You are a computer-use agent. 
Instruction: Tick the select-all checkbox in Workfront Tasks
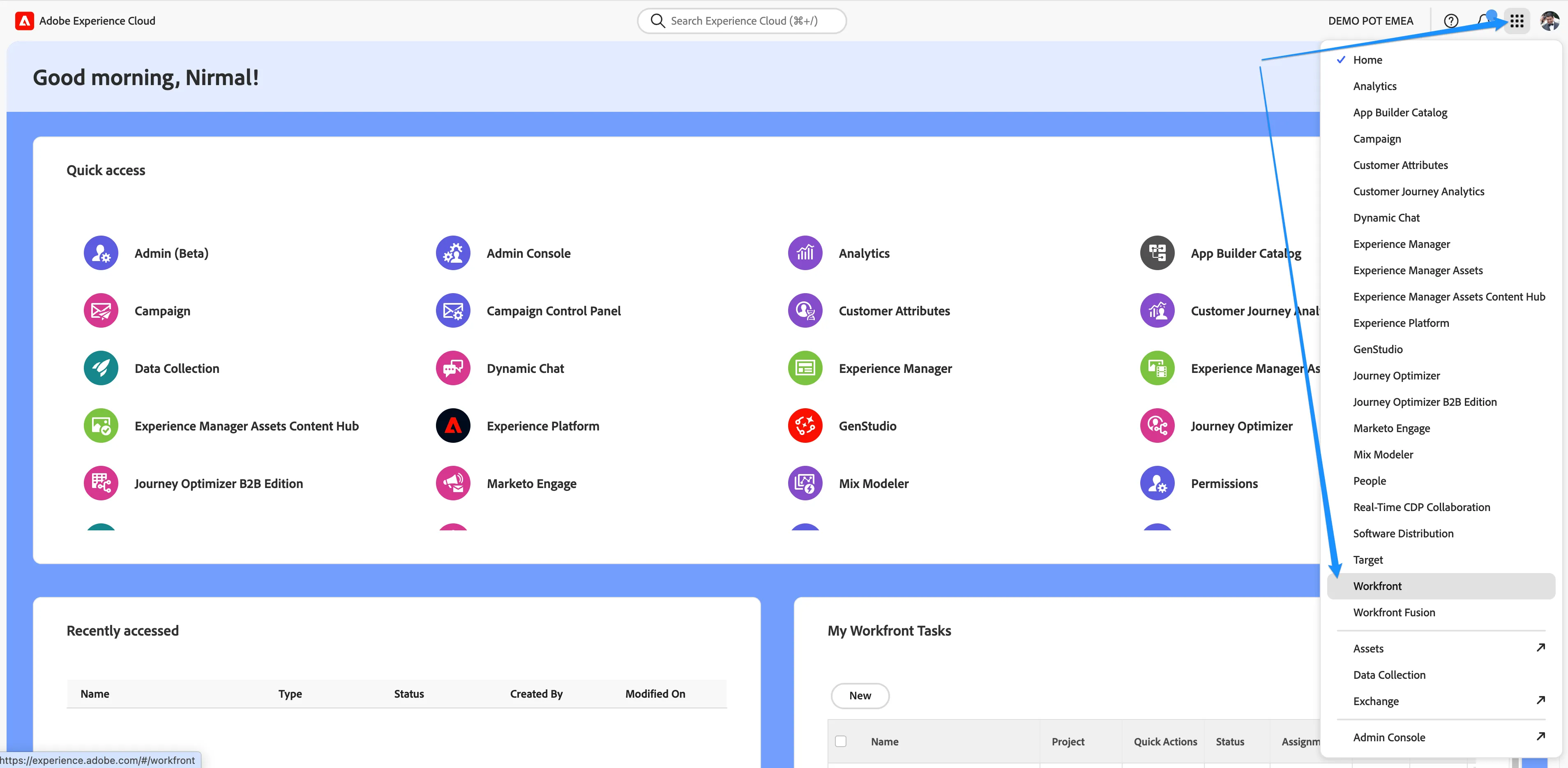(840, 741)
